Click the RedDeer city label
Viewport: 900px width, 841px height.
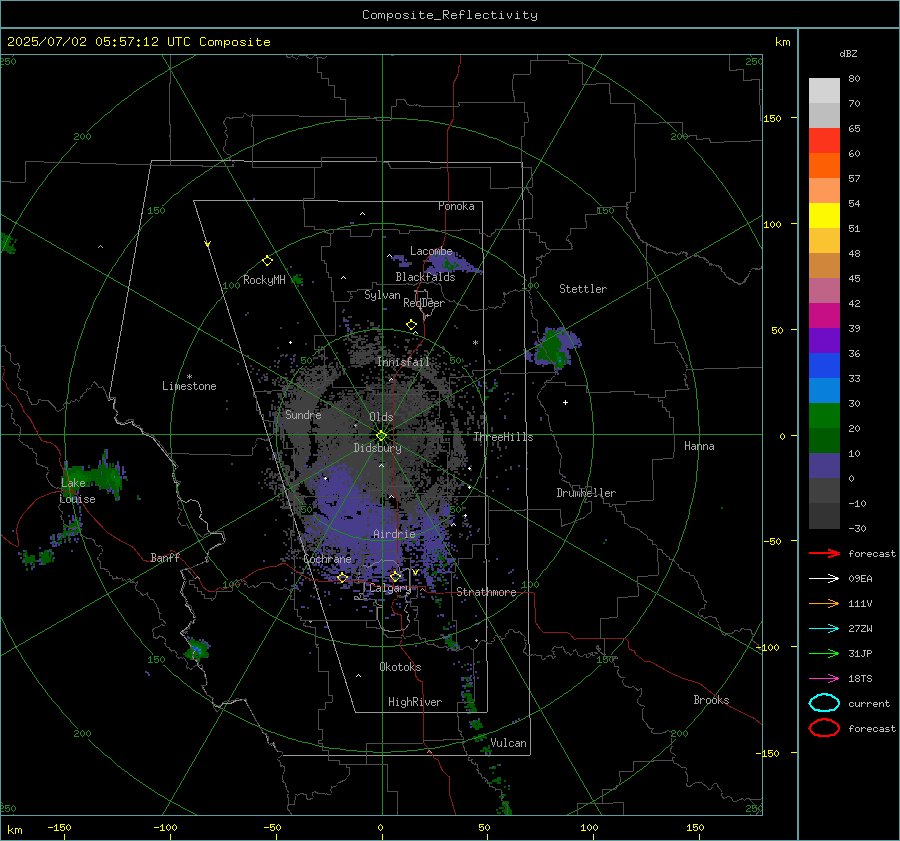pyautogui.click(x=424, y=303)
